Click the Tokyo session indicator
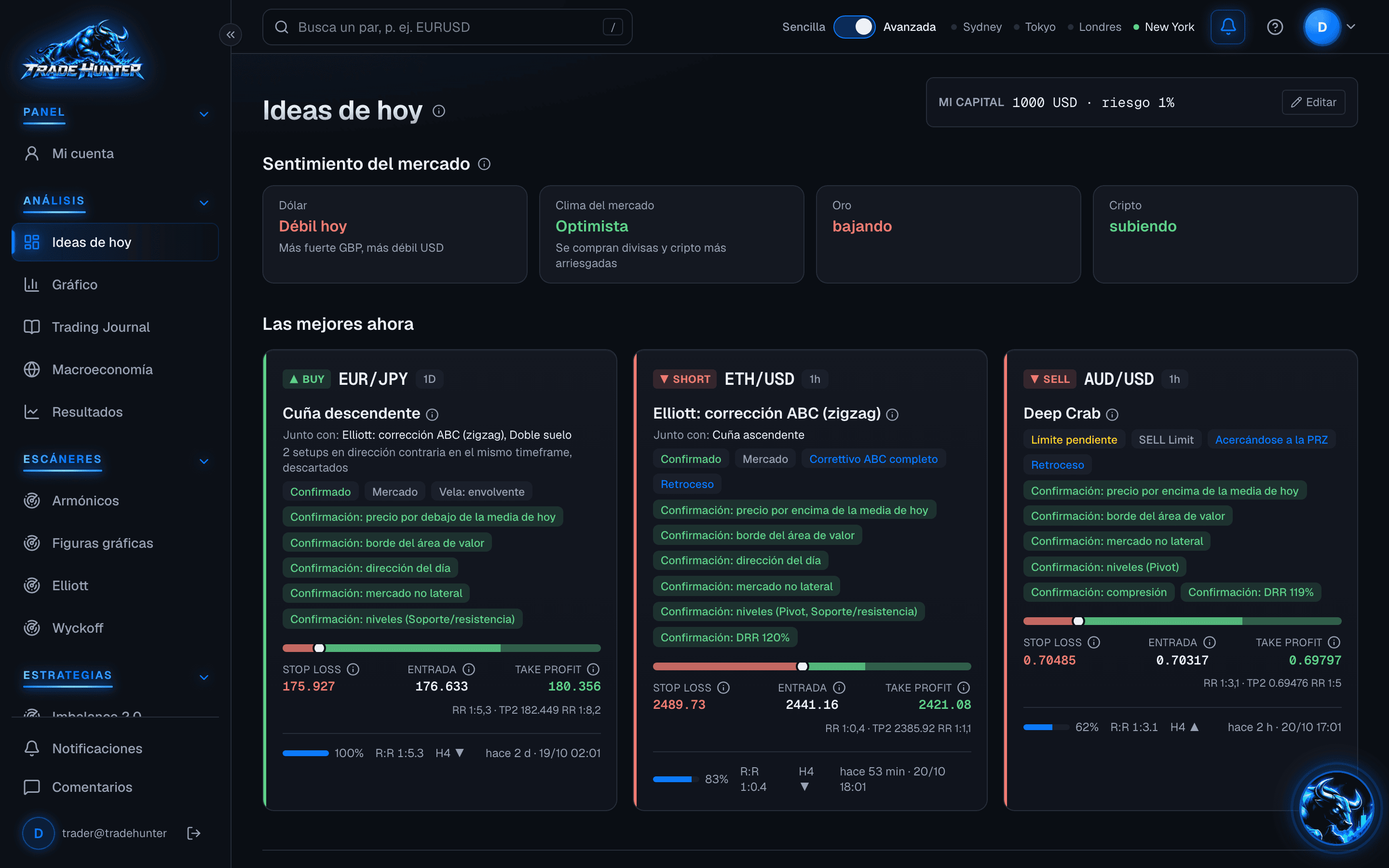The width and height of the screenshot is (1389, 868). [1035, 27]
